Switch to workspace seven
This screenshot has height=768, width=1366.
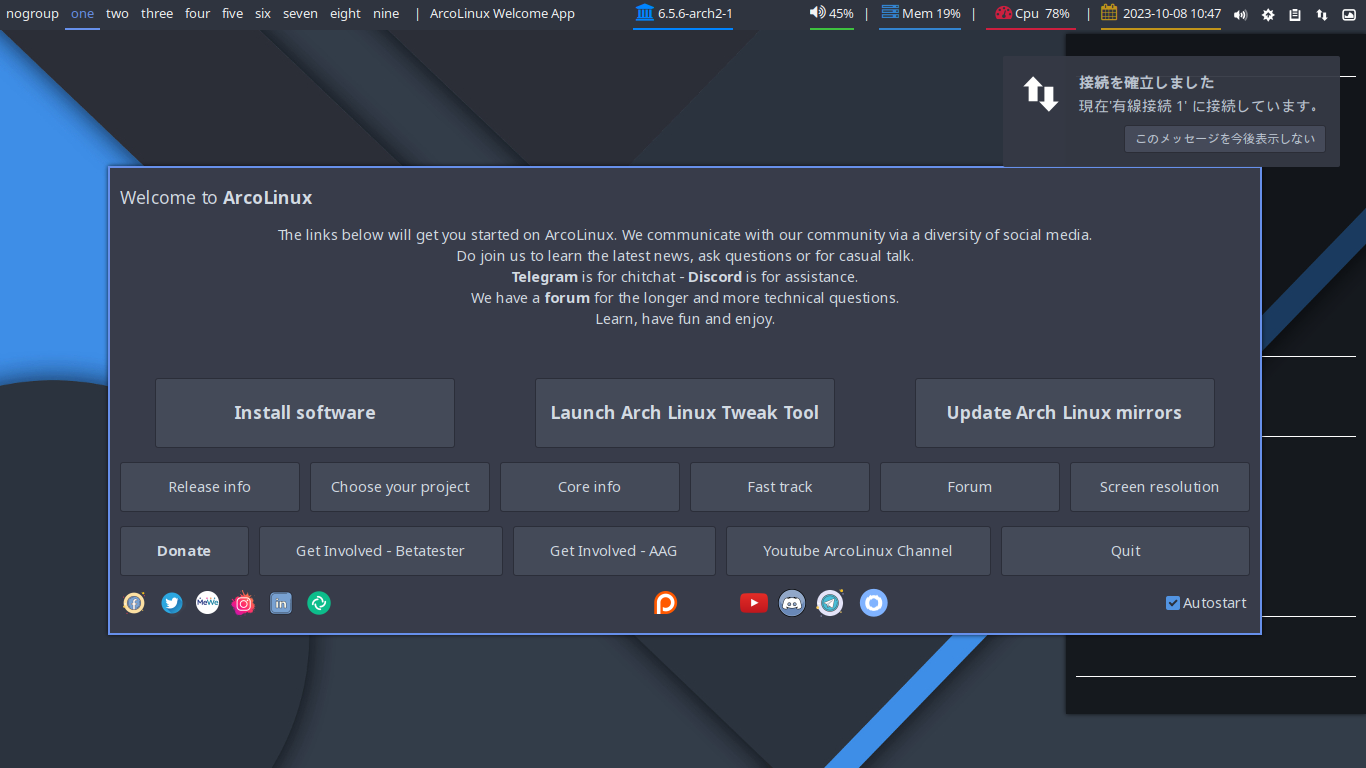[x=300, y=14]
